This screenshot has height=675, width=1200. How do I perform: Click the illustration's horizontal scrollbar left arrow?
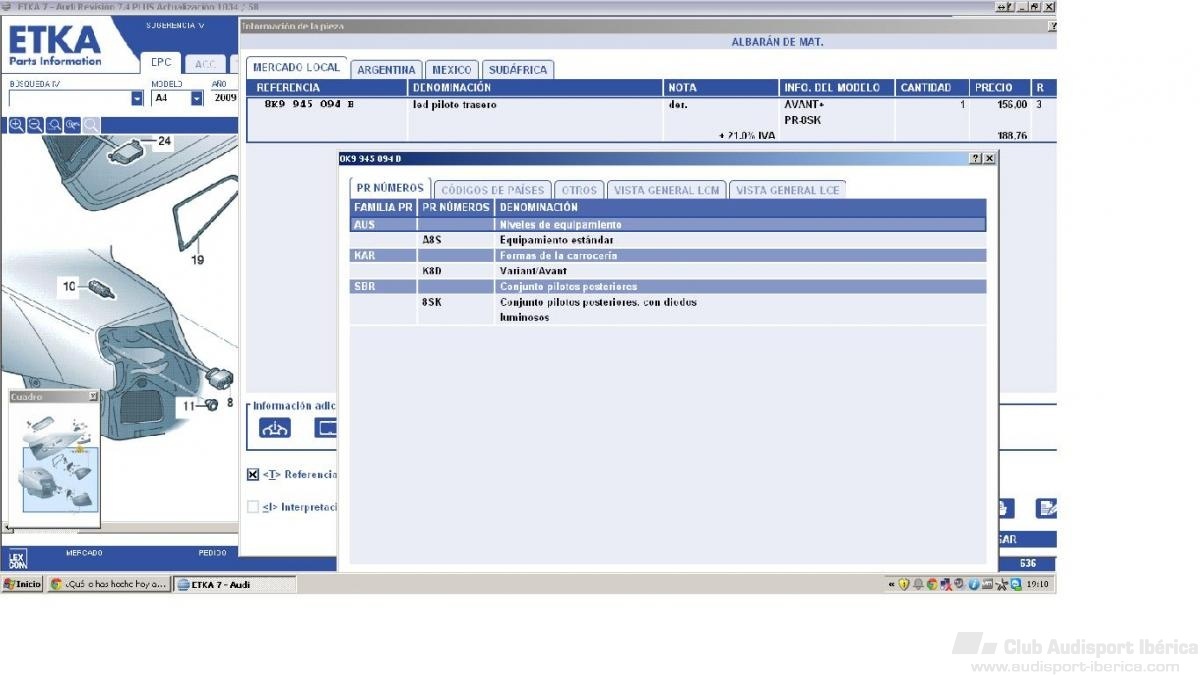pos(8,528)
